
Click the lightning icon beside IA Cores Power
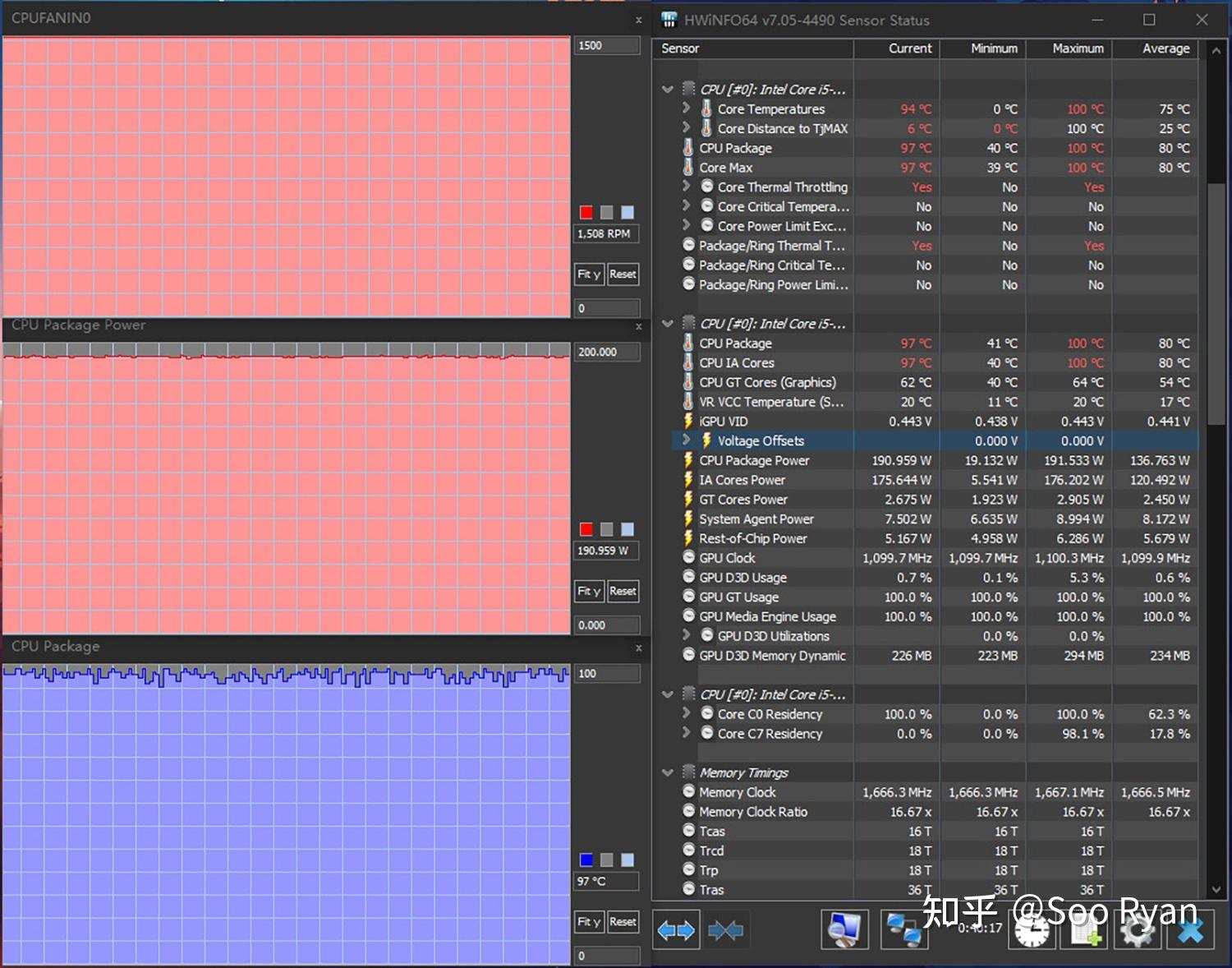pos(688,480)
